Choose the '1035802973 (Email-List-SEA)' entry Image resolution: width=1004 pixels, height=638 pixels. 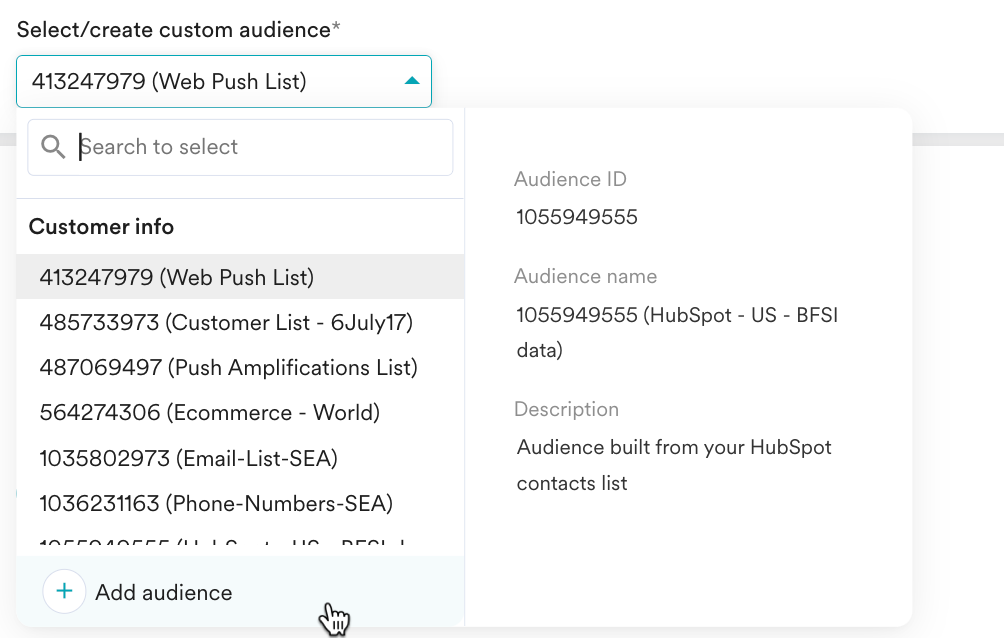[188, 458]
